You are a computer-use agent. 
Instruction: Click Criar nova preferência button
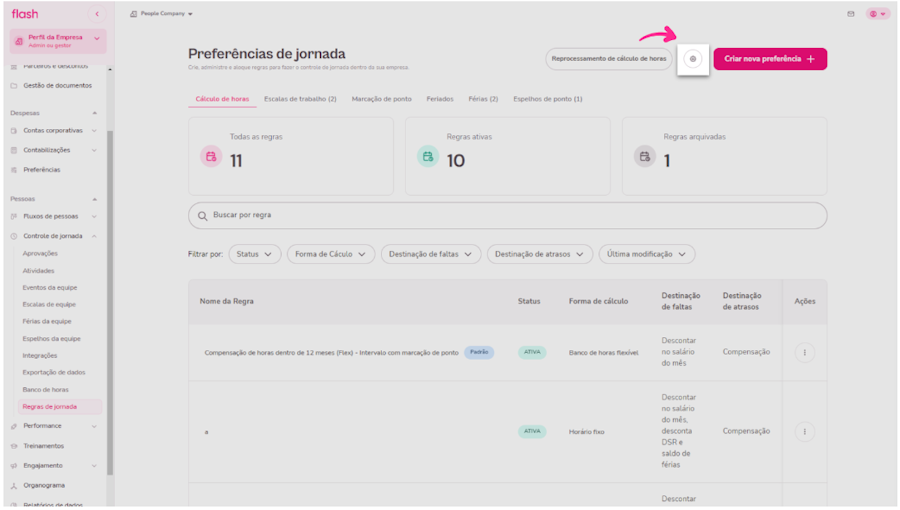point(770,59)
